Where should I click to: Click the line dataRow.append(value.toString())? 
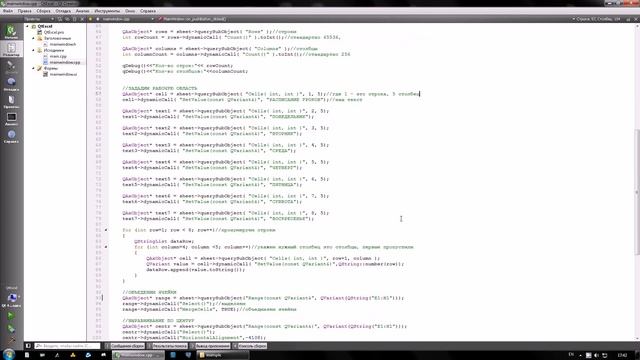[196, 270]
